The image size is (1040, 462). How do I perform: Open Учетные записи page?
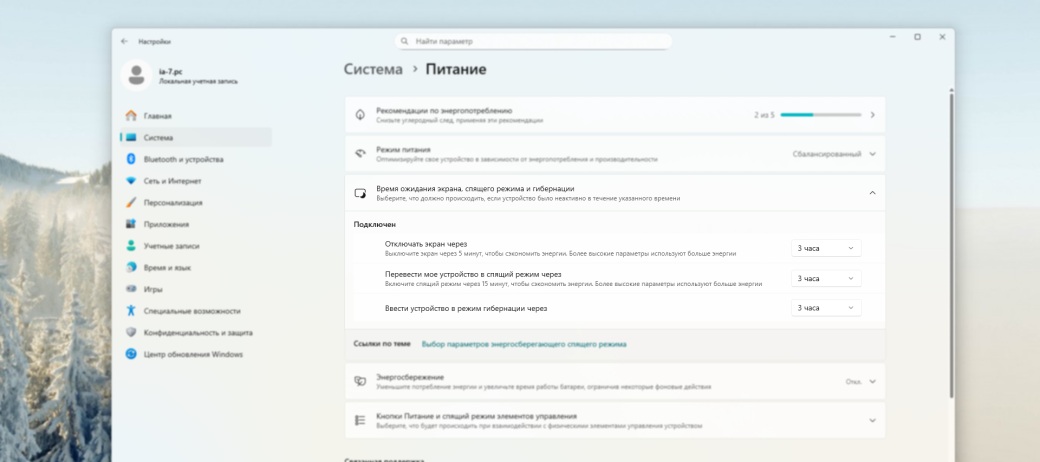coord(170,246)
